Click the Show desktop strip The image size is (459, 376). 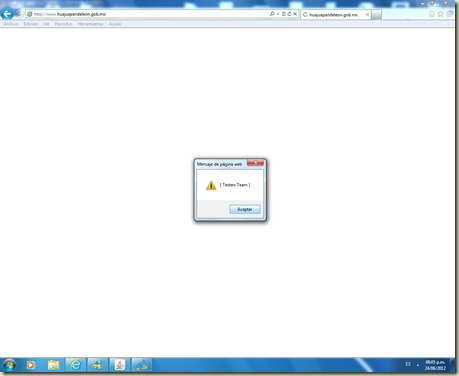[452, 365]
